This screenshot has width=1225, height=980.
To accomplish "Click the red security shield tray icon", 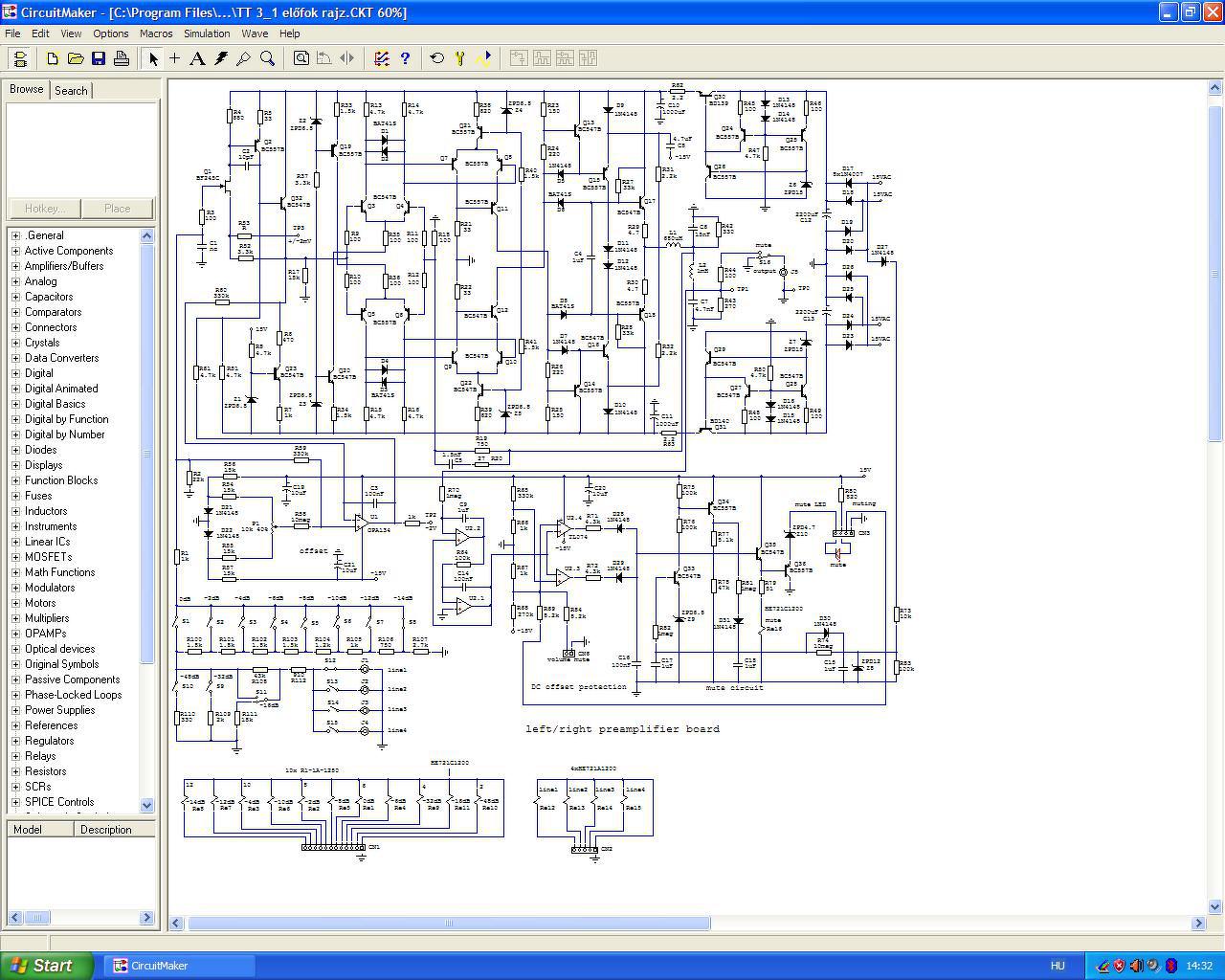I will 1119,966.
